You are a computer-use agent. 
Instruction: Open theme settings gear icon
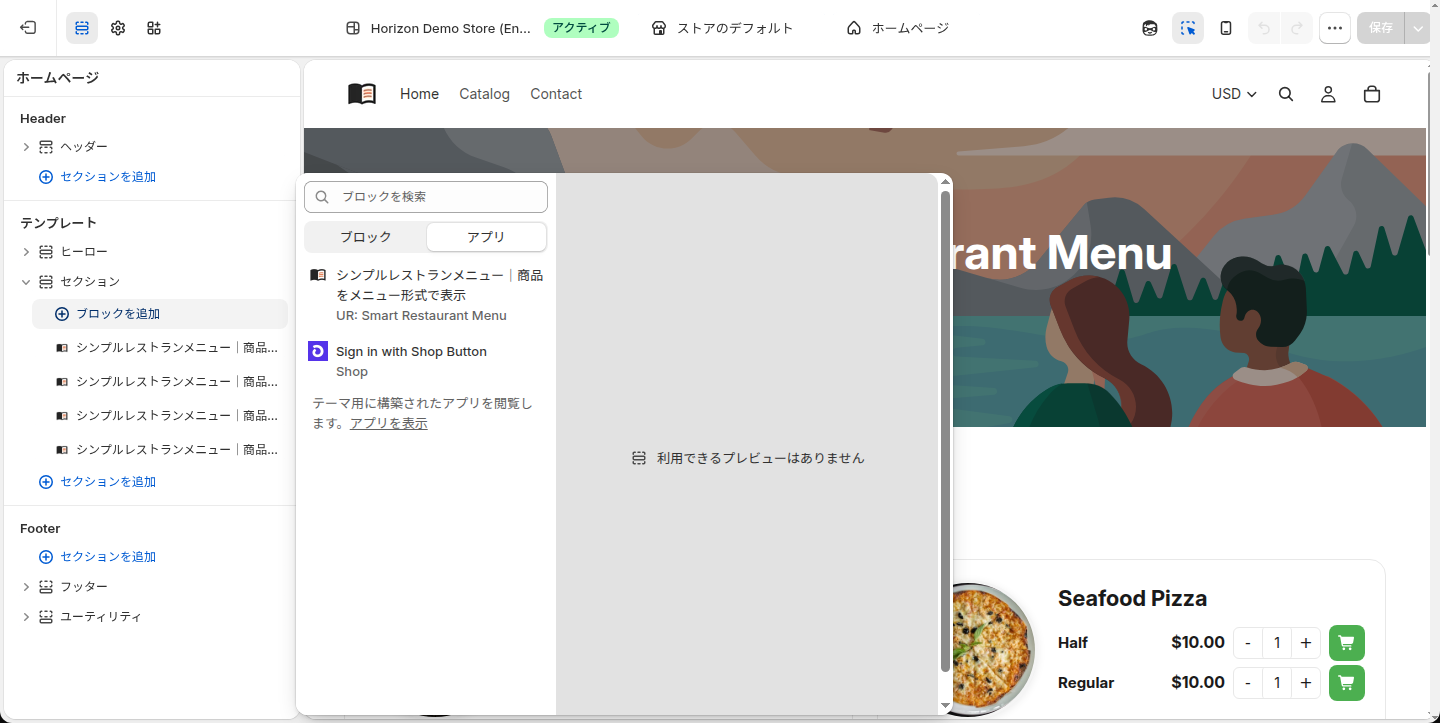(x=118, y=28)
